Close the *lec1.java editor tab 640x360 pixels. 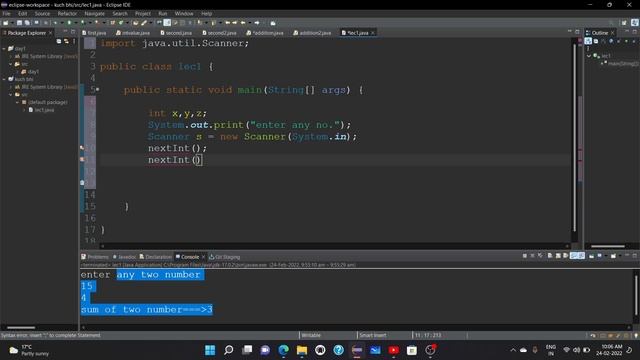click(x=373, y=33)
